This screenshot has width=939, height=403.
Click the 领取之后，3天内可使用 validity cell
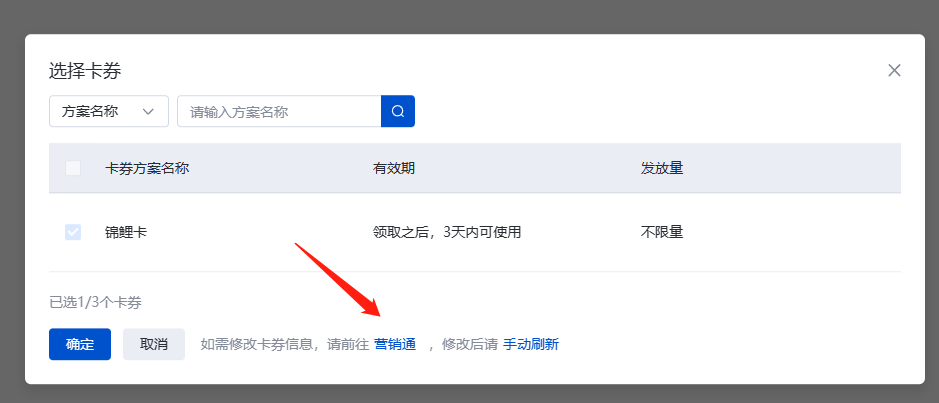(x=447, y=232)
